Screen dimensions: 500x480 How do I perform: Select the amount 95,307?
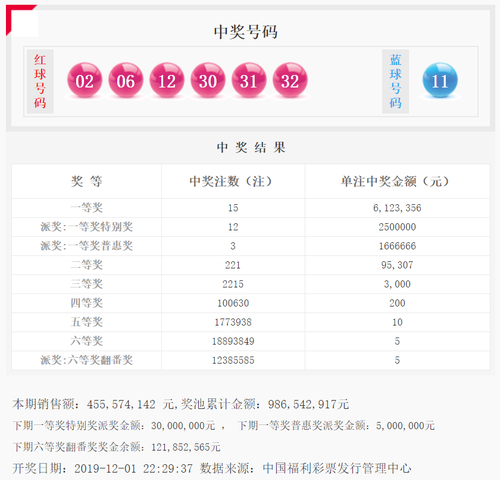point(397,265)
